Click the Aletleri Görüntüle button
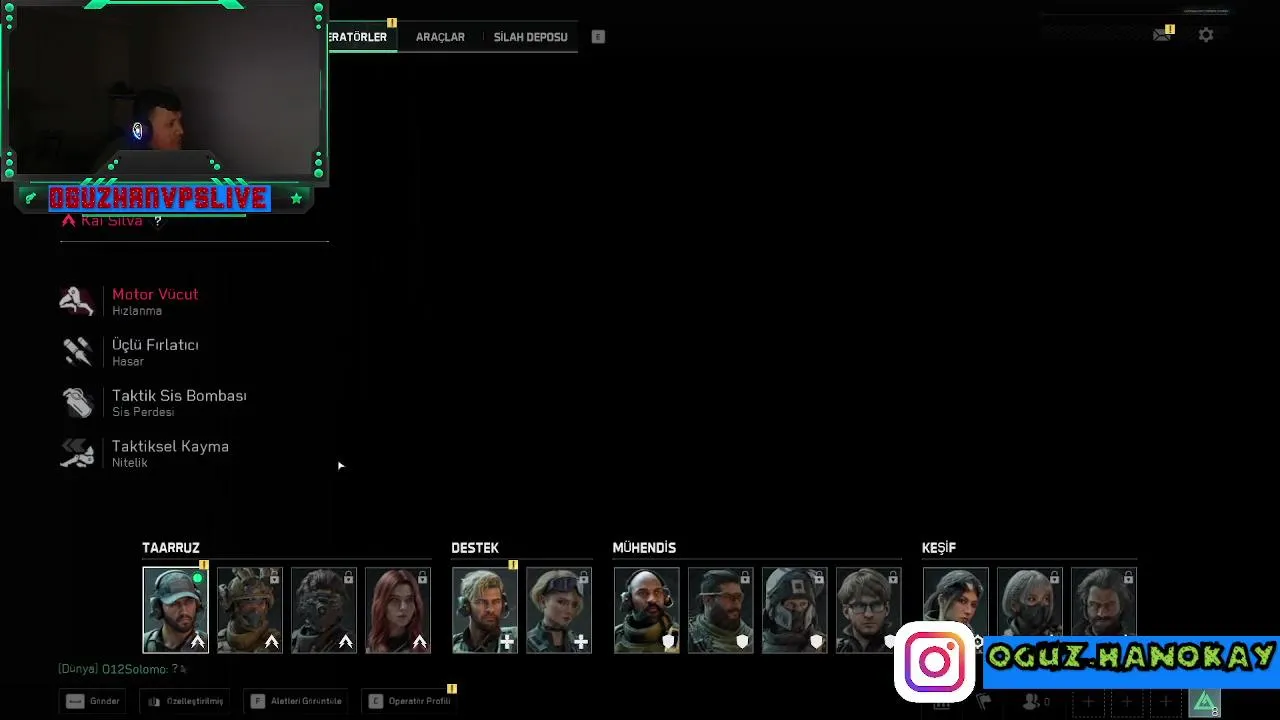1280x720 pixels. [297, 701]
